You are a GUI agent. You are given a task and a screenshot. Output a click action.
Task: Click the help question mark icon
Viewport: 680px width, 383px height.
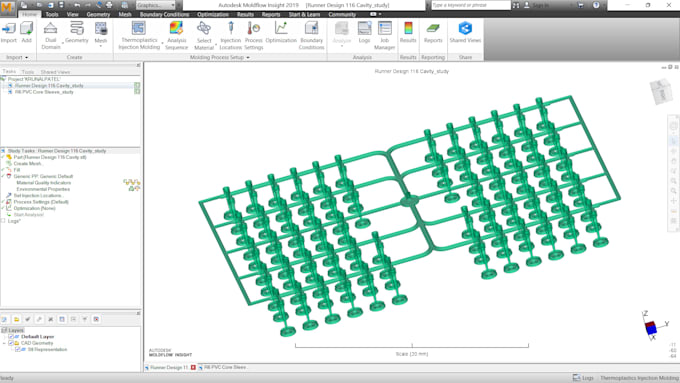click(x=596, y=5)
